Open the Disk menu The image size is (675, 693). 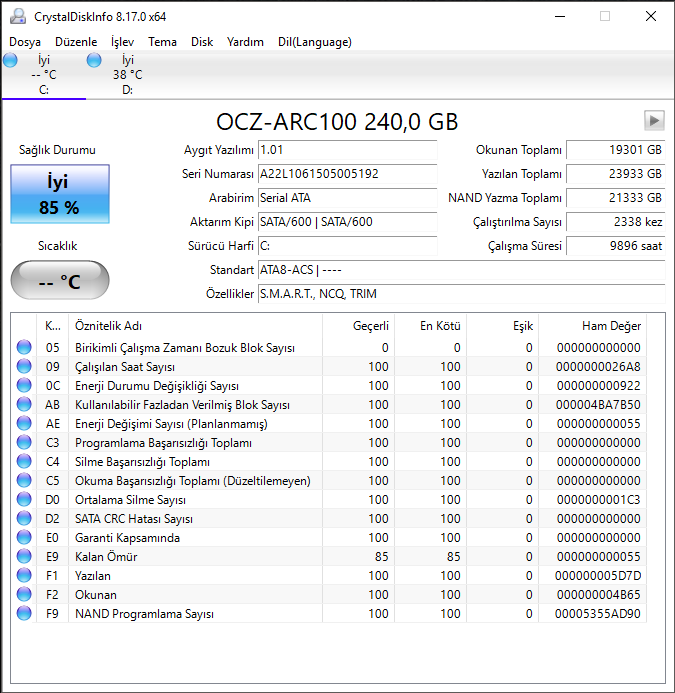pyautogui.click(x=202, y=42)
